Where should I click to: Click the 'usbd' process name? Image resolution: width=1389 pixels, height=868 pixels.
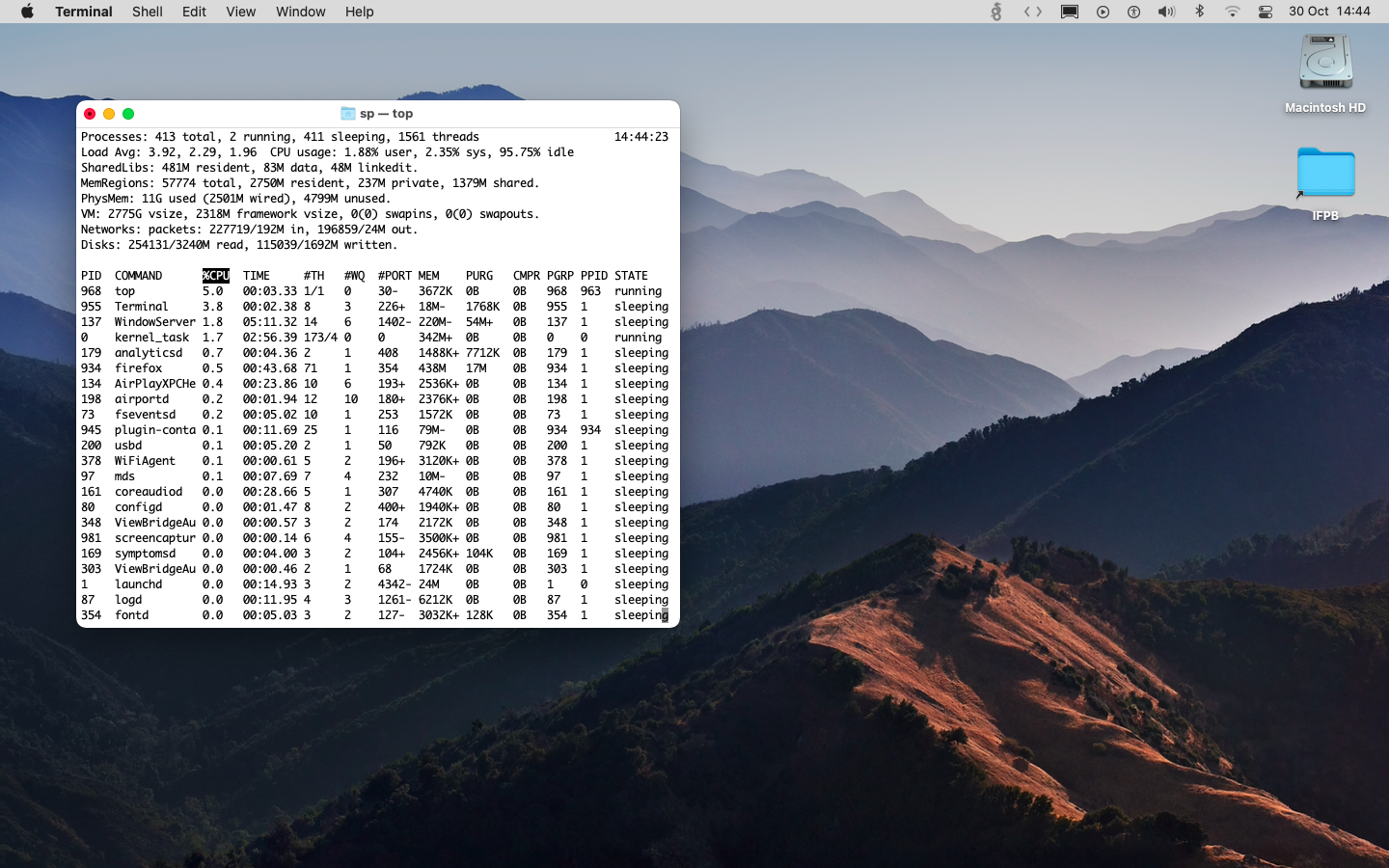[x=128, y=446]
